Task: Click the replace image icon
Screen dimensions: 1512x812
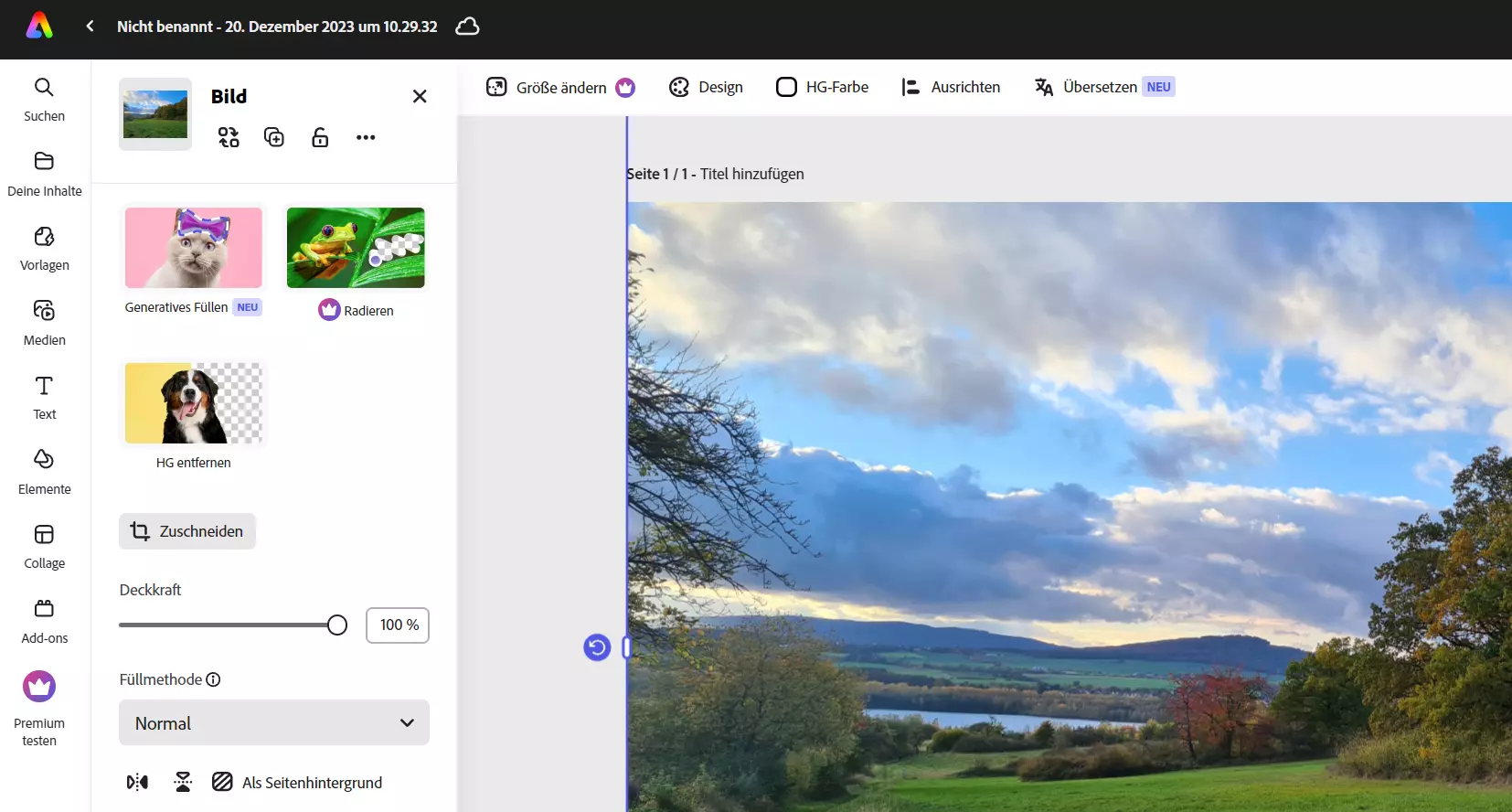Action: [x=229, y=137]
